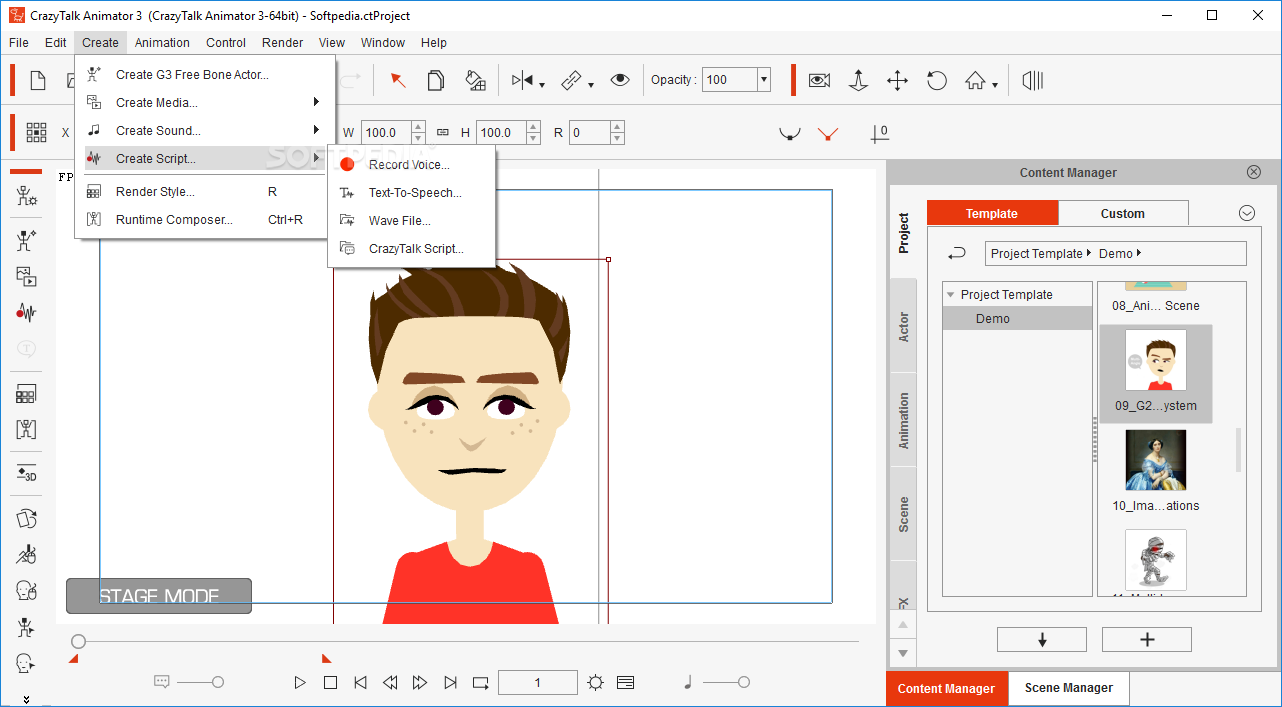The image size is (1282, 707).
Task: Close the Content Manager panel
Action: tap(1254, 172)
